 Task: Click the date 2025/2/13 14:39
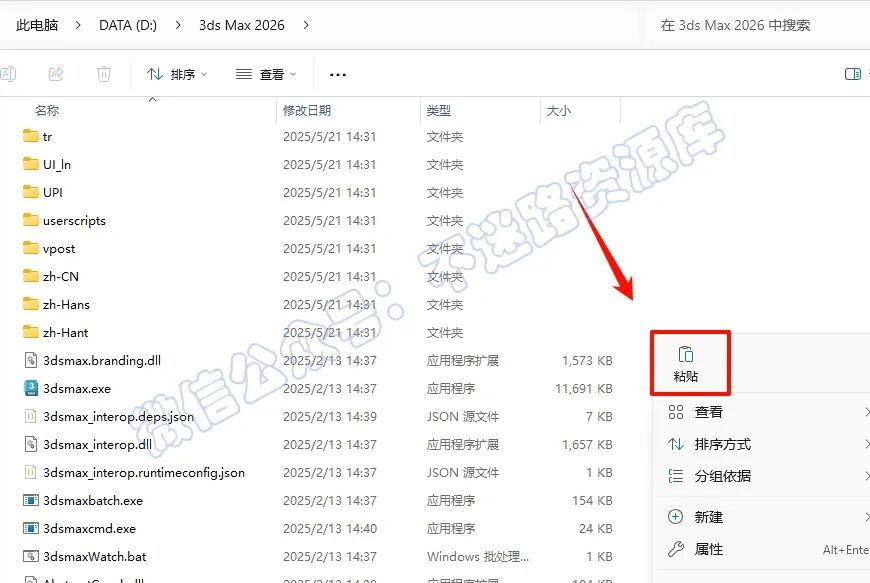pyautogui.click(x=330, y=417)
